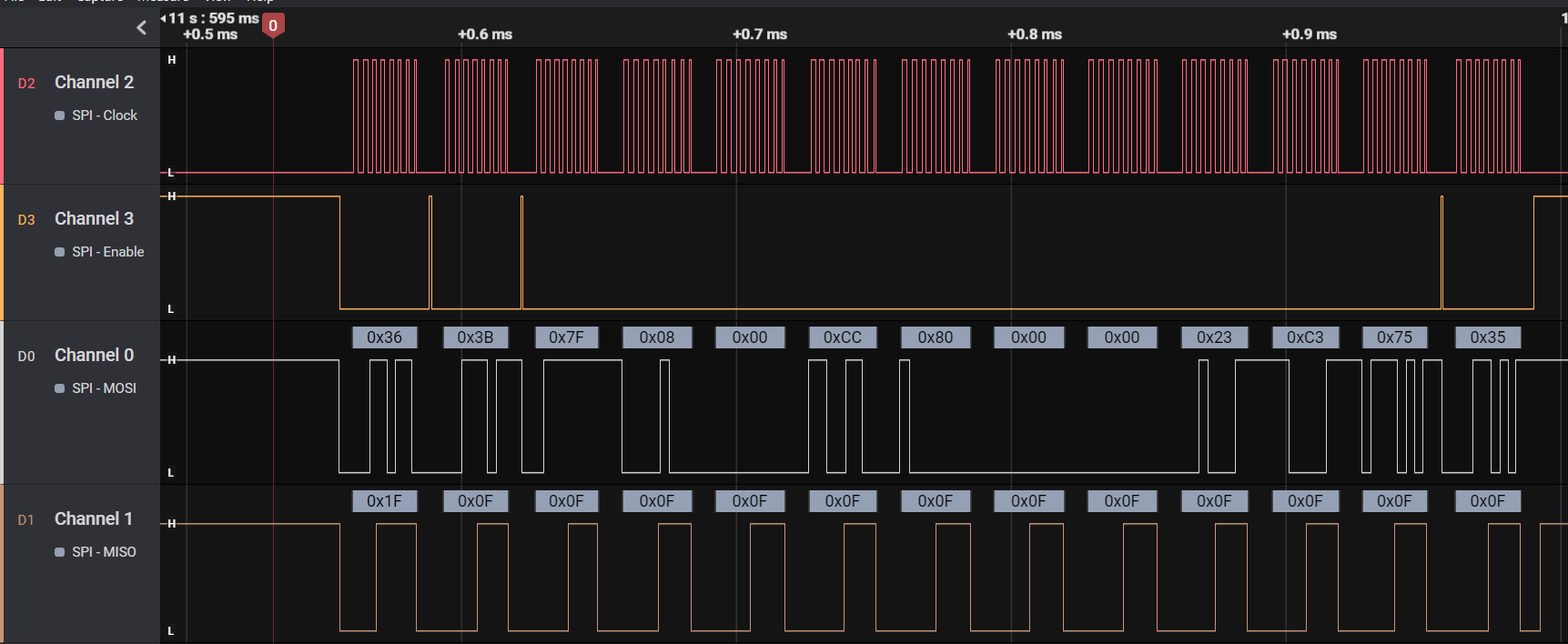Click the +0.9 ms time ruler label
The height and width of the screenshot is (644, 1568).
tap(1310, 35)
